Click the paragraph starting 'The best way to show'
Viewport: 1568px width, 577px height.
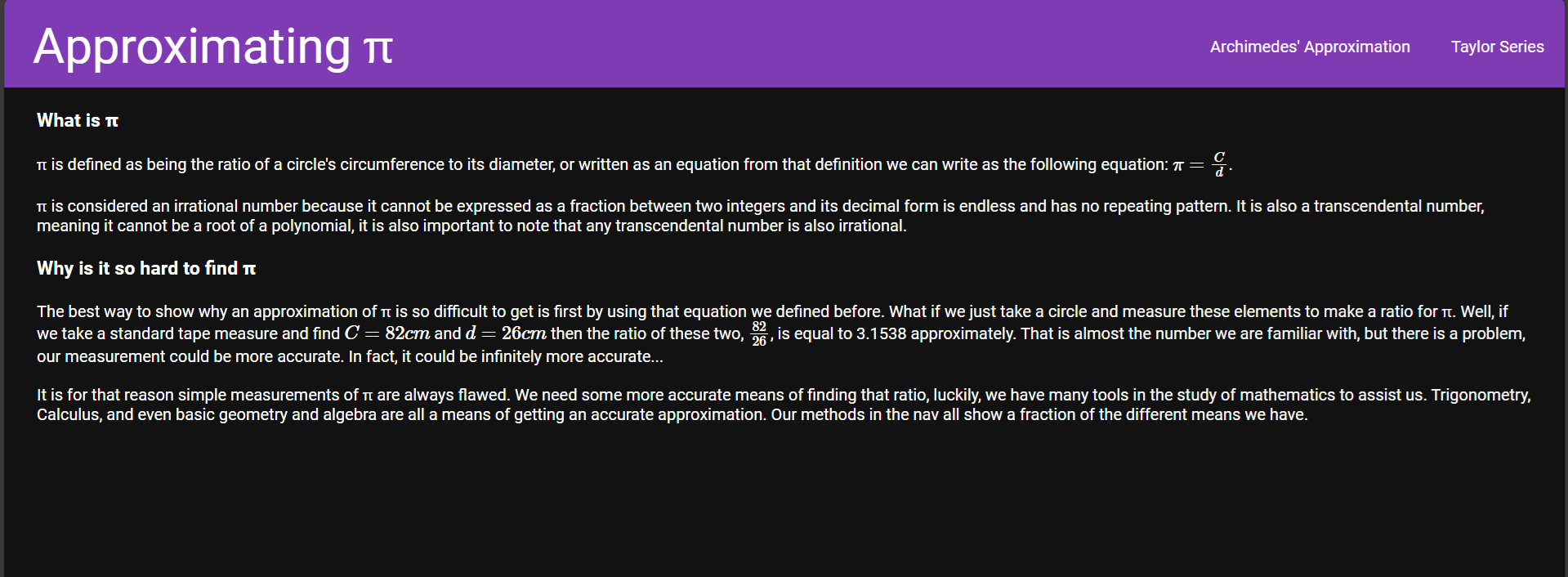tap(781, 333)
